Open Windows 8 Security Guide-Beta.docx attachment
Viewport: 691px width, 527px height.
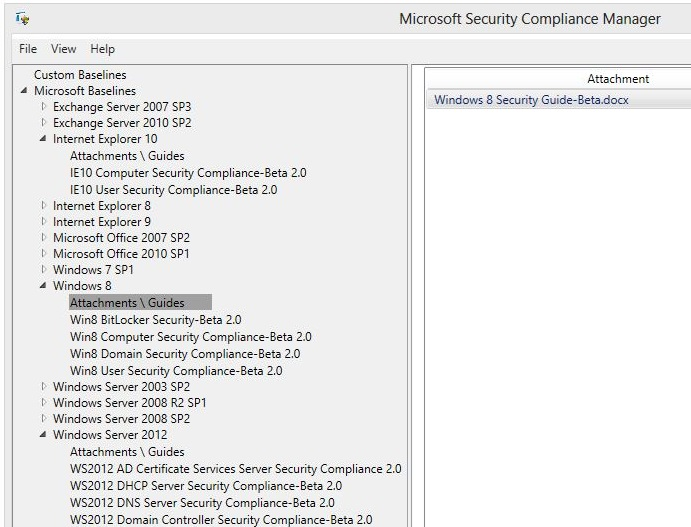(531, 100)
